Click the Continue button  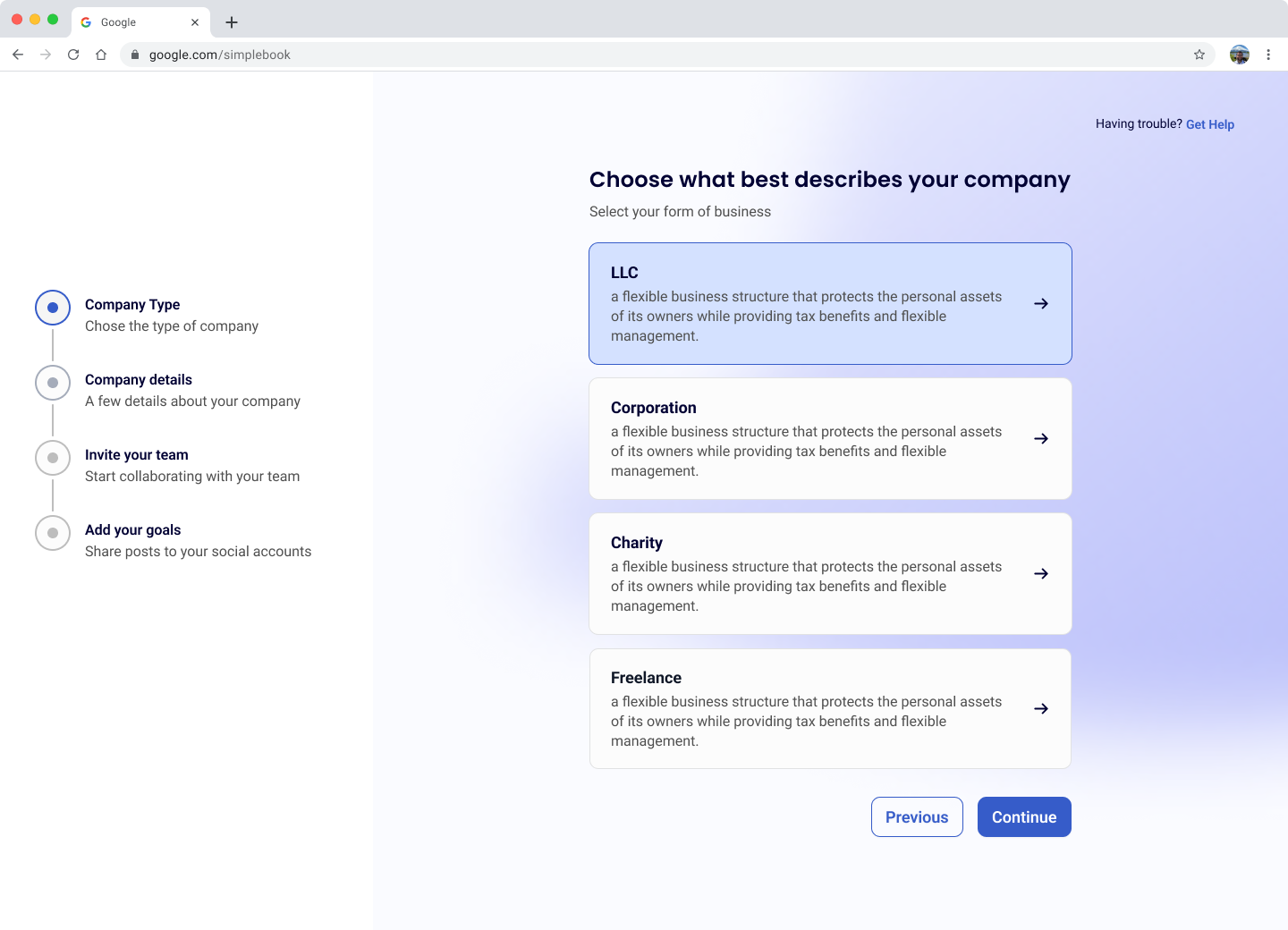tap(1024, 817)
